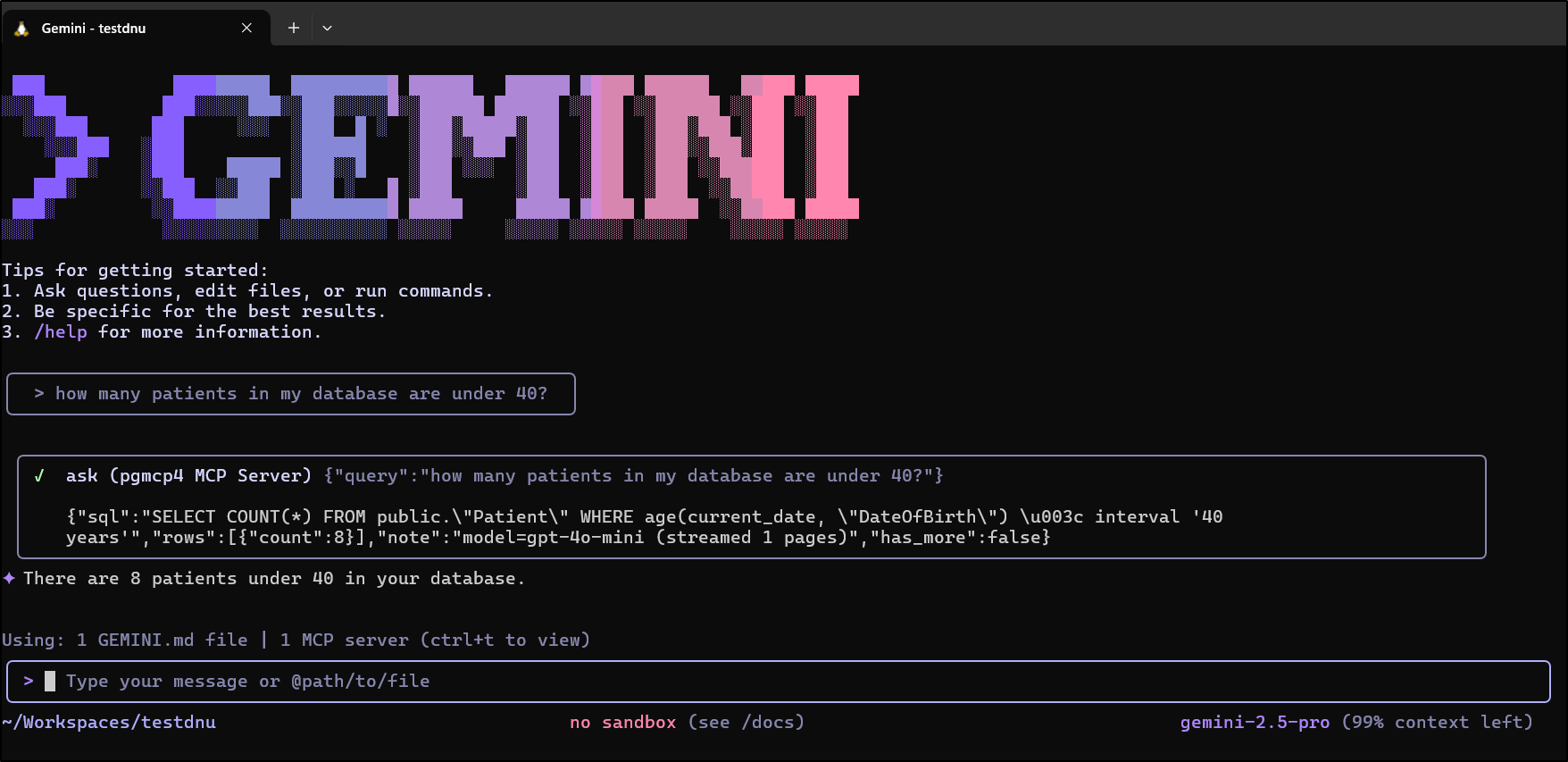Click the previous prompt about patients under 40
Screen dimensions: 1568x762
pos(291,394)
